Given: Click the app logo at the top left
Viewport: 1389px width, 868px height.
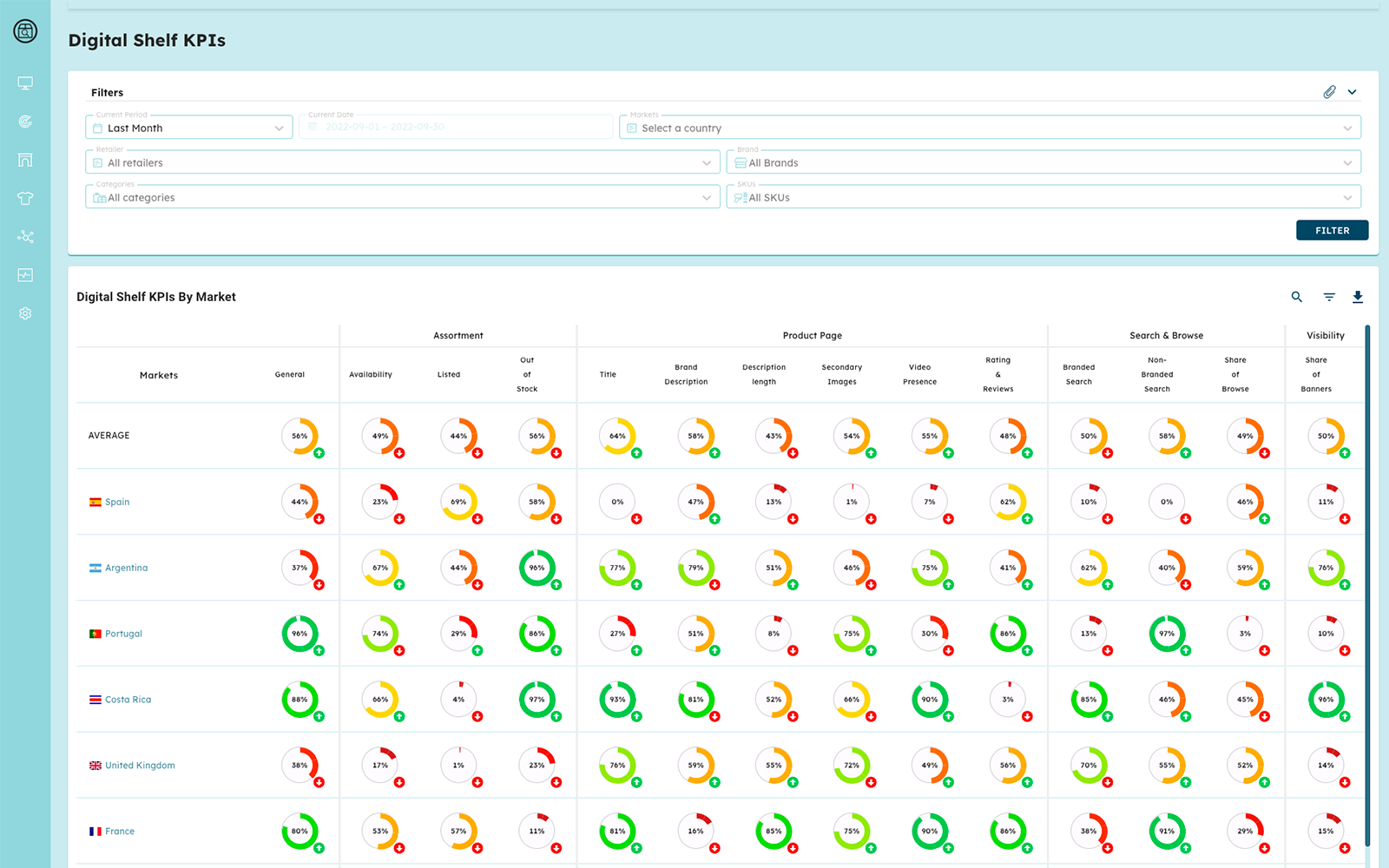Looking at the screenshot, I should 24,30.
